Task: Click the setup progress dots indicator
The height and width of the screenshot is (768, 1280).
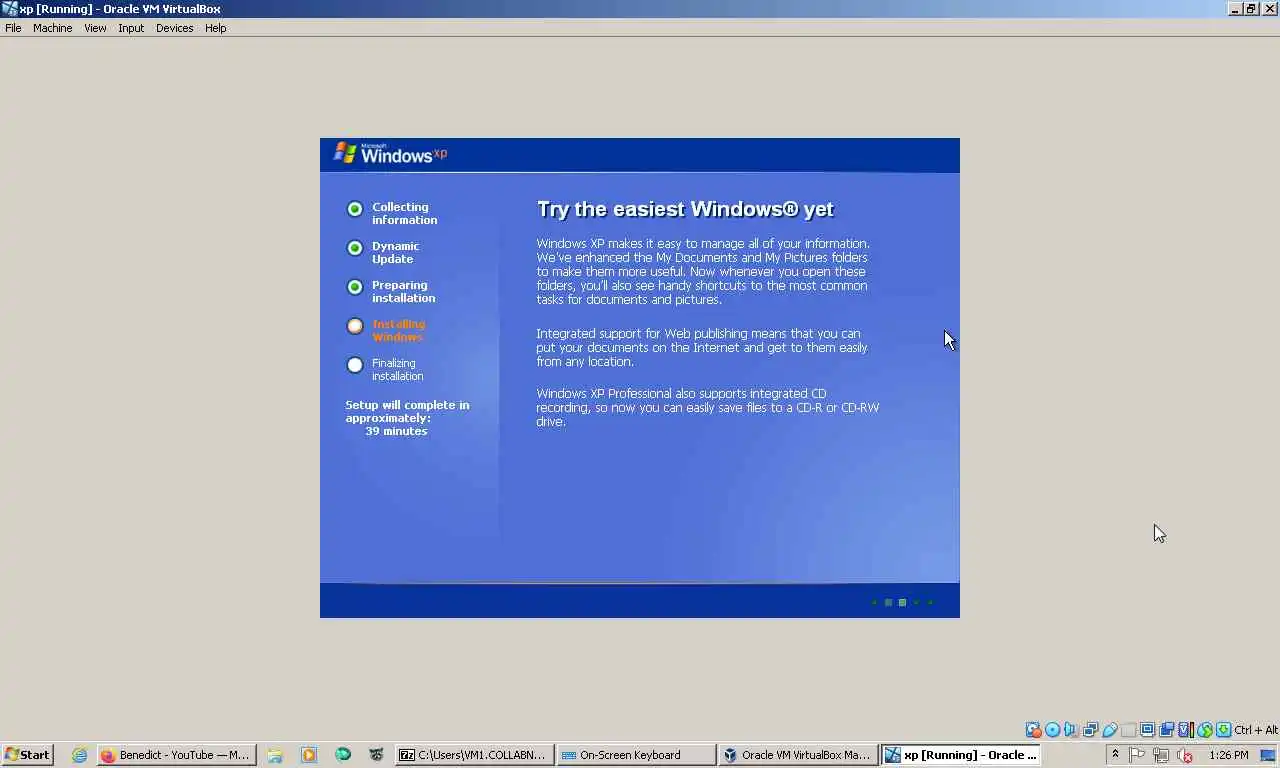Action: 902,602
